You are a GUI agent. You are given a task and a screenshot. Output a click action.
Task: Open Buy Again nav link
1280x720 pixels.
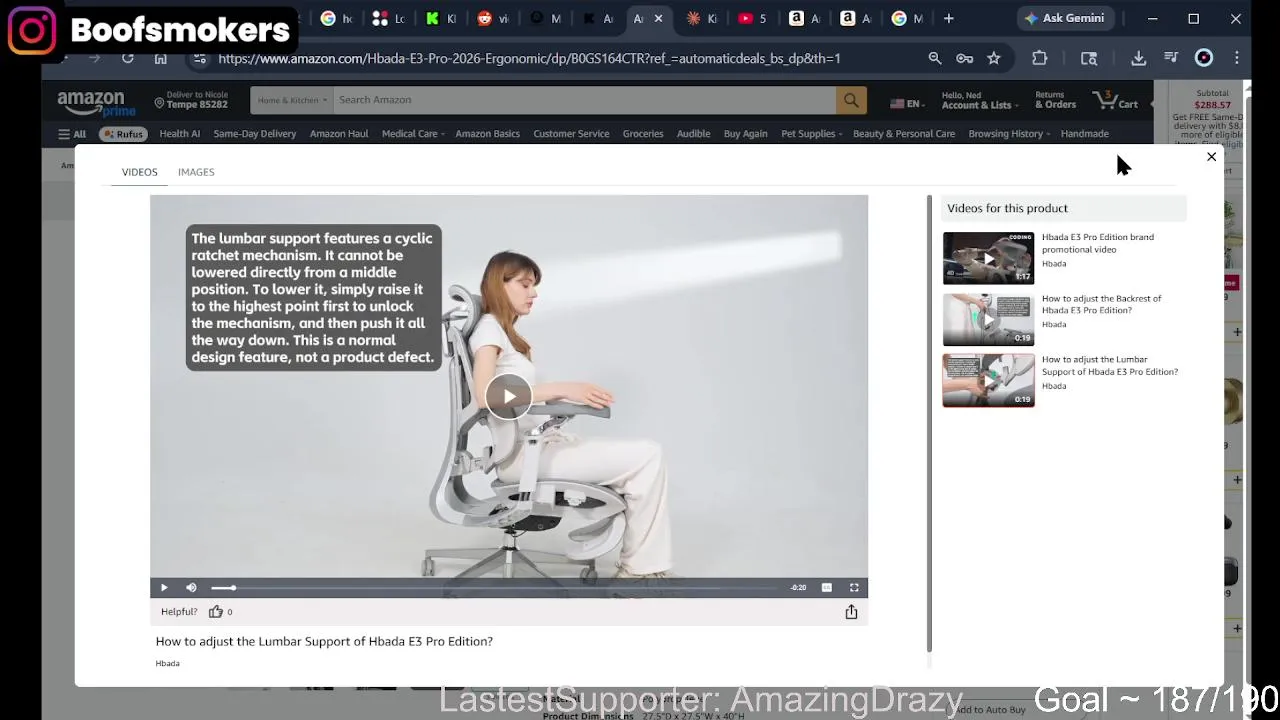pyautogui.click(x=746, y=134)
